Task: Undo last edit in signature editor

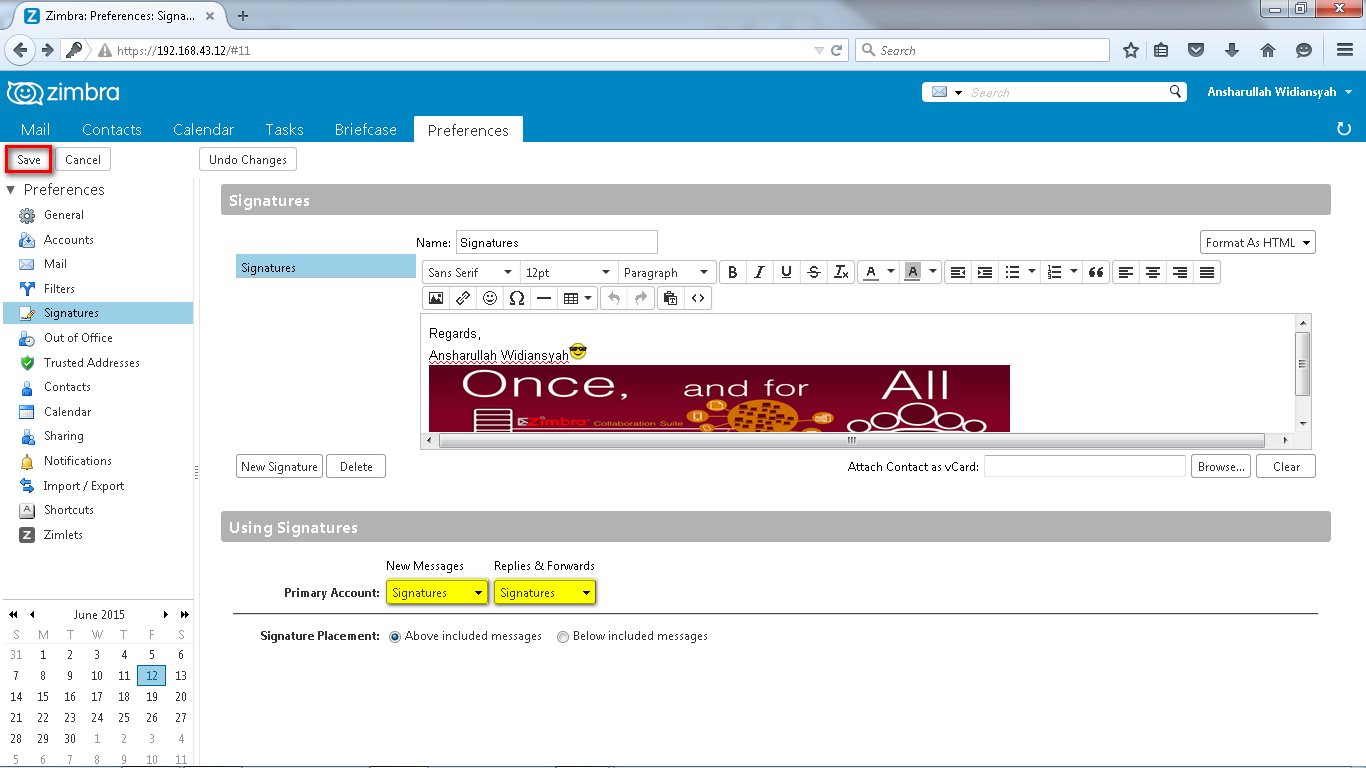Action: click(x=614, y=298)
